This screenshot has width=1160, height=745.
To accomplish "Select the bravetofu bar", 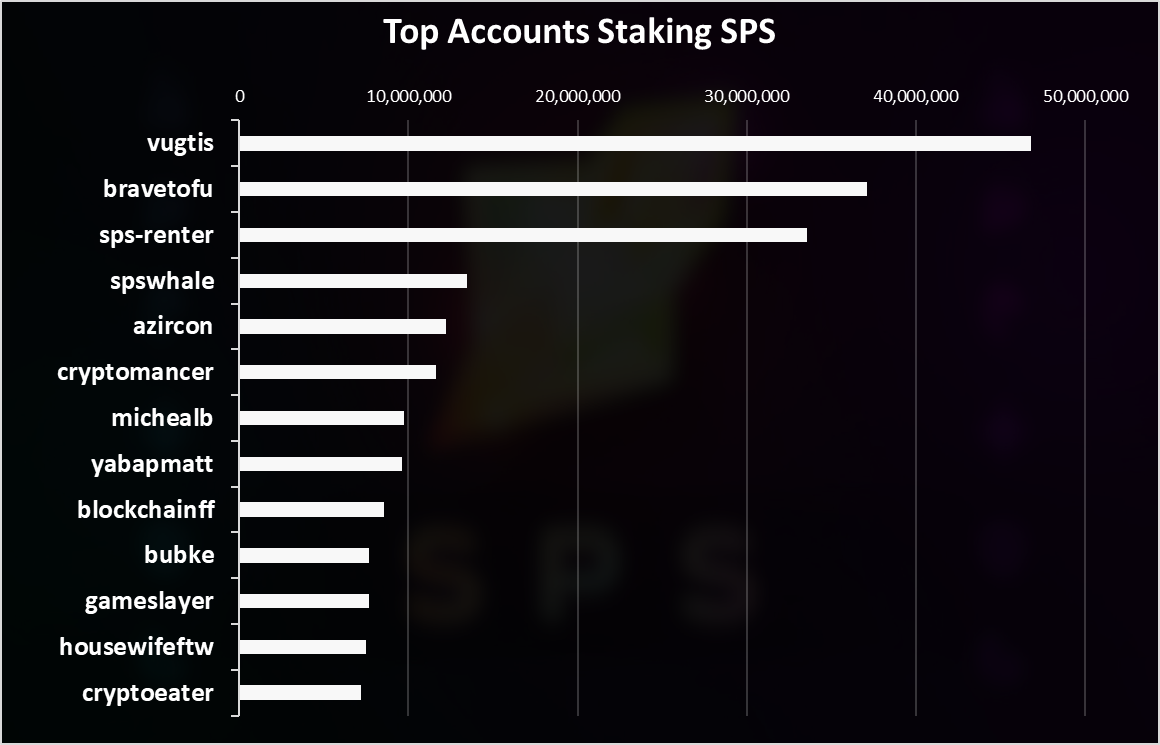I will (553, 189).
